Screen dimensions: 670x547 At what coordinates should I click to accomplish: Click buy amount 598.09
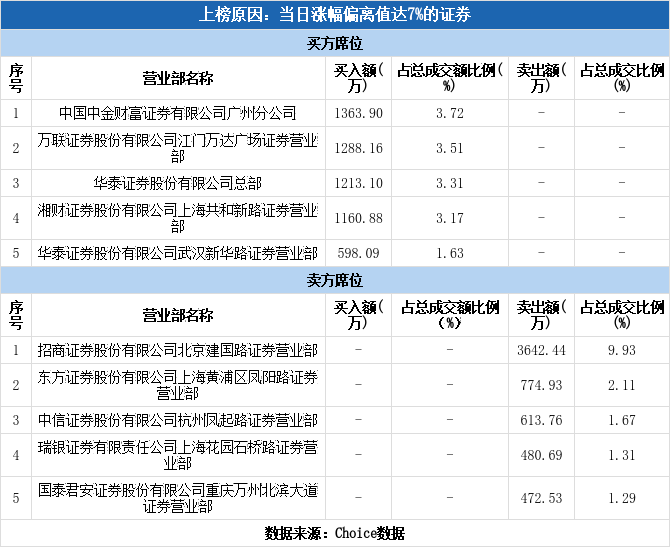[x=359, y=253]
